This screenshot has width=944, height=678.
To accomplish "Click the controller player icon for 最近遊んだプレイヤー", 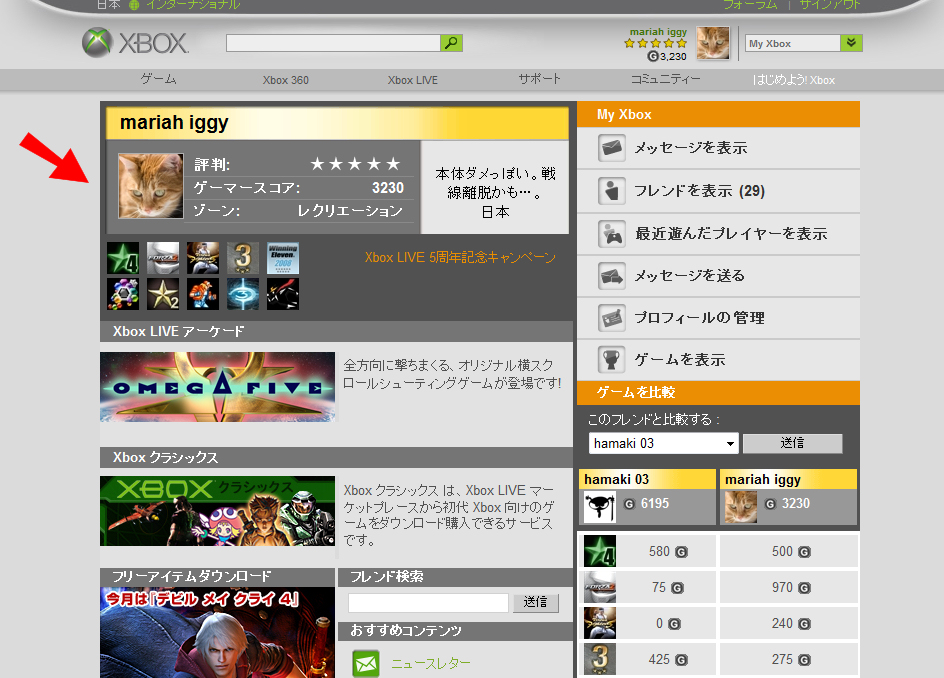I will [x=612, y=234].
